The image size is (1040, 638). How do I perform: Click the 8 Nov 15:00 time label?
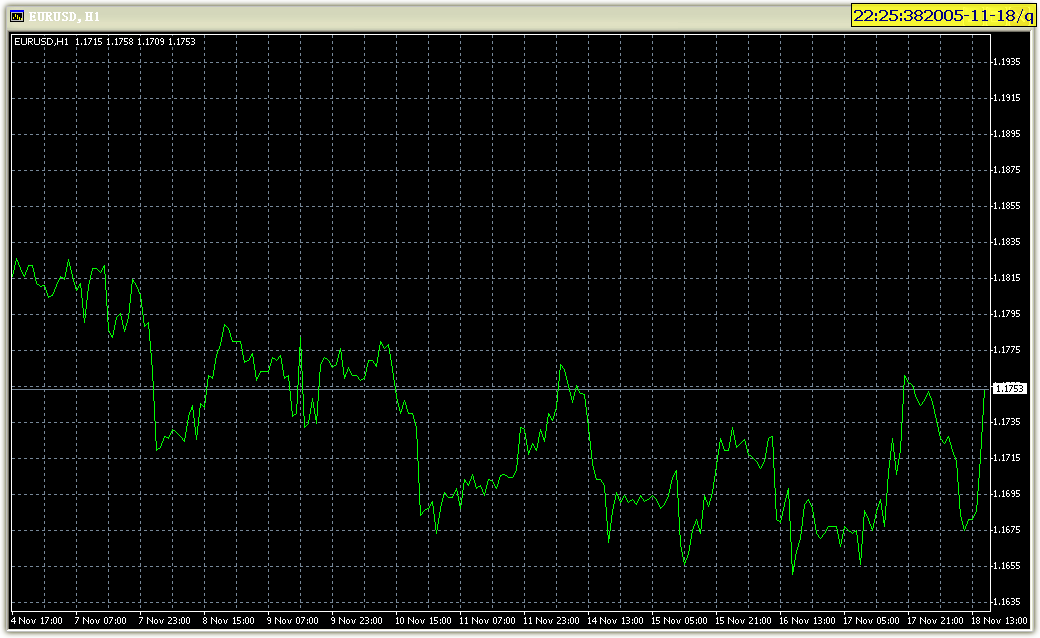click(229, 621)
